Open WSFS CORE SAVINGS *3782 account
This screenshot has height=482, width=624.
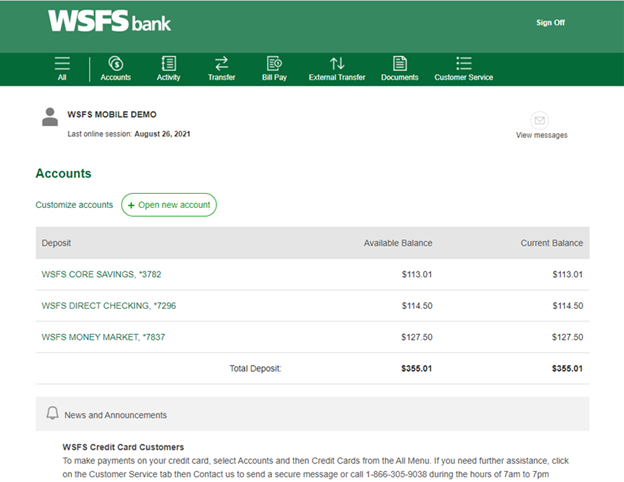101,274
